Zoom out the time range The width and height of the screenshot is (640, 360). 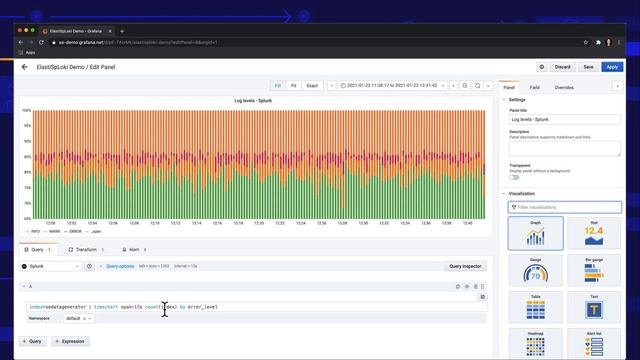tap(464, 86)
